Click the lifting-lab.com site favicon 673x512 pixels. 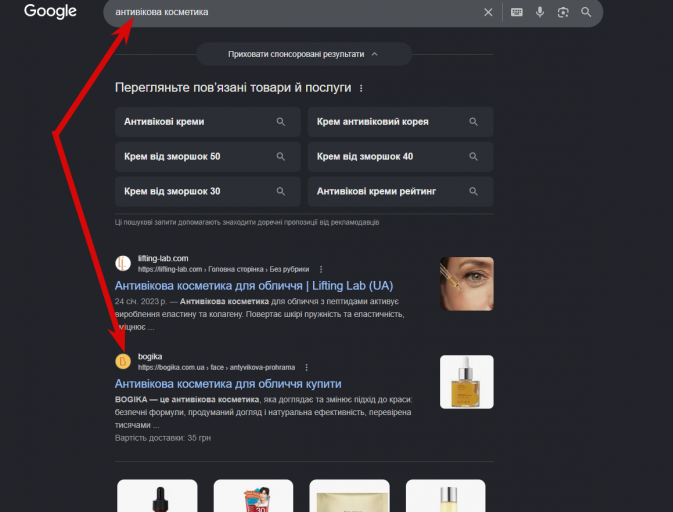coord(123,263)
